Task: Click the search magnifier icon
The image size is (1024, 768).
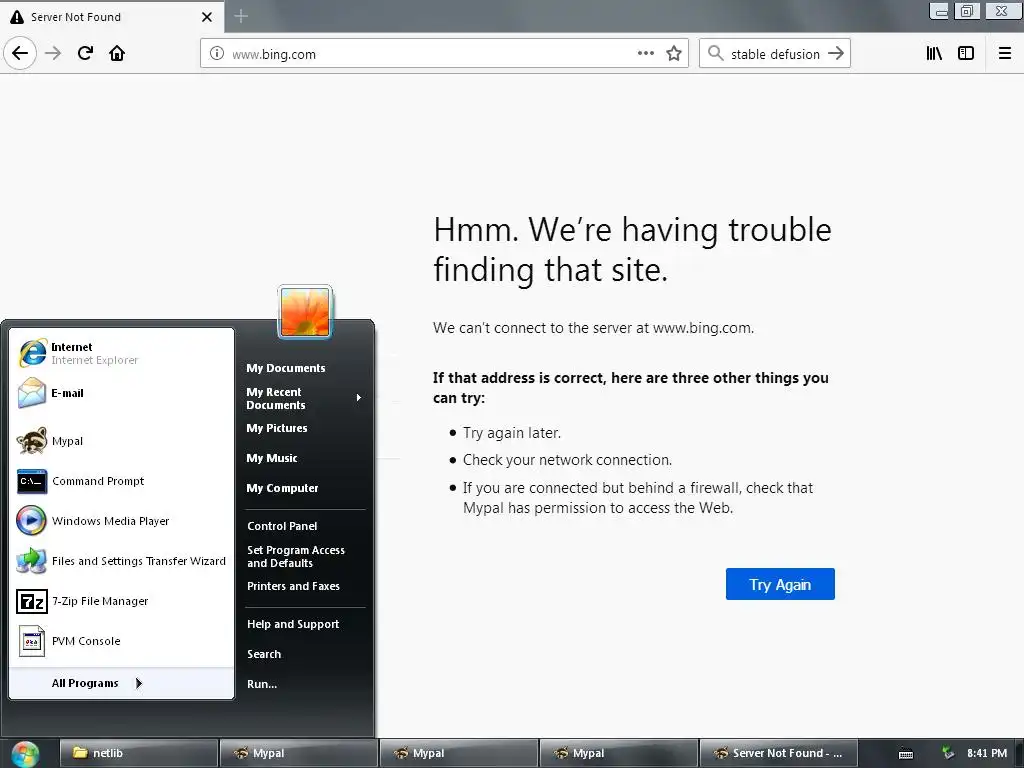Action: point(716,54)
